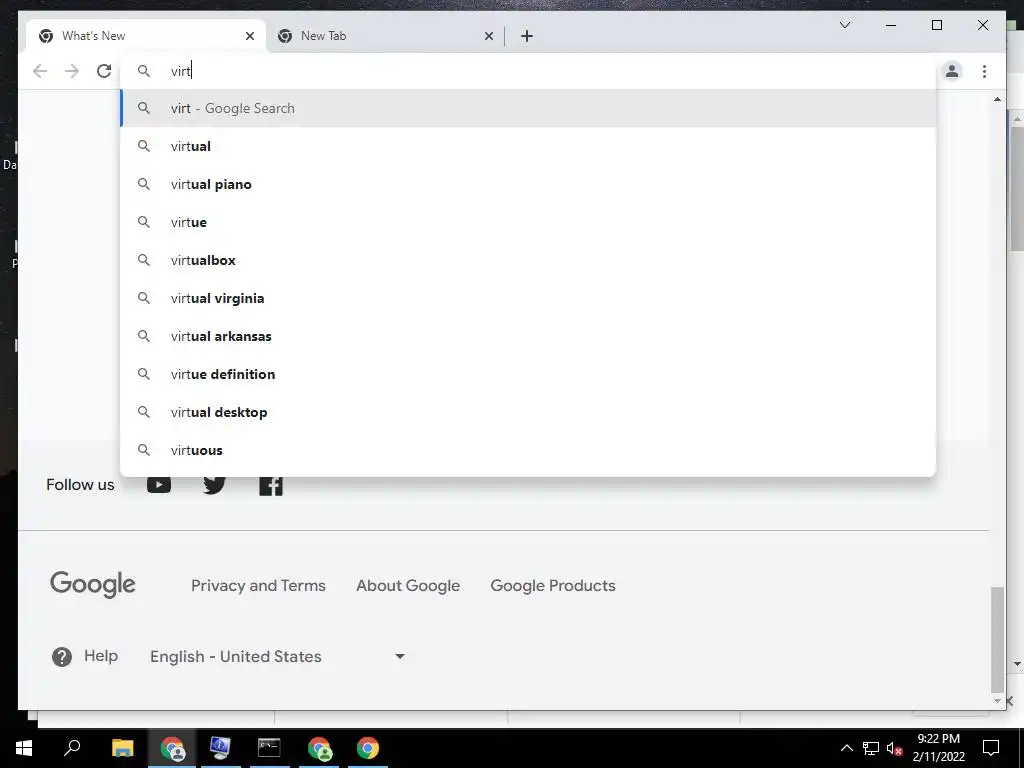This screenshot has width=1024, height=768.
Task: Open the remote desktop monitor taskbar icon
Action: click(x=219, y=748)
